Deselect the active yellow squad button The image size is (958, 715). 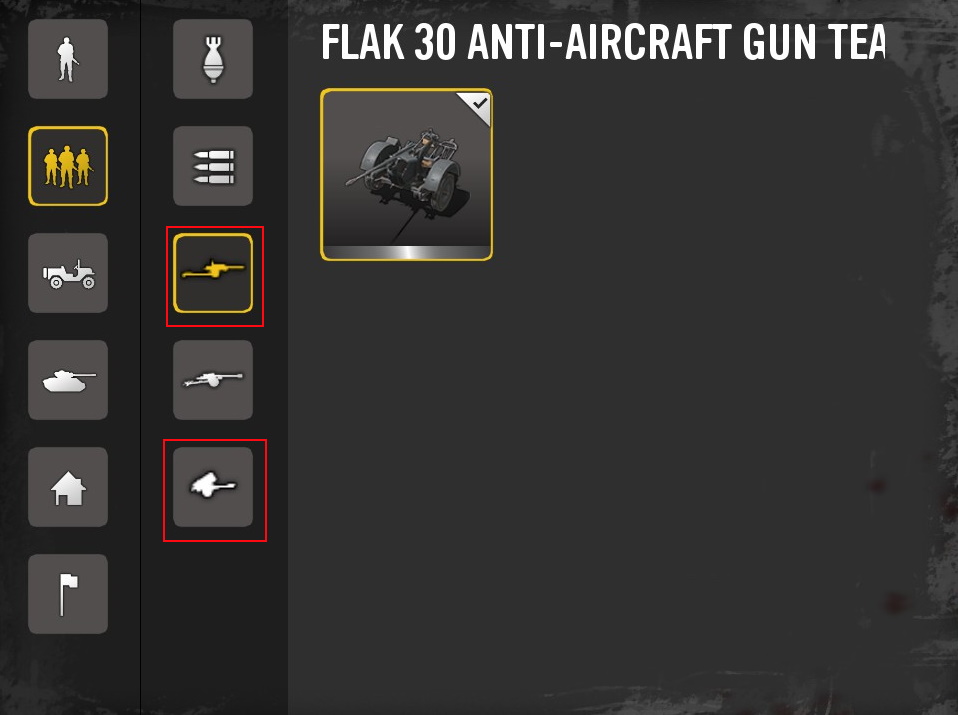tap(68, 166)
